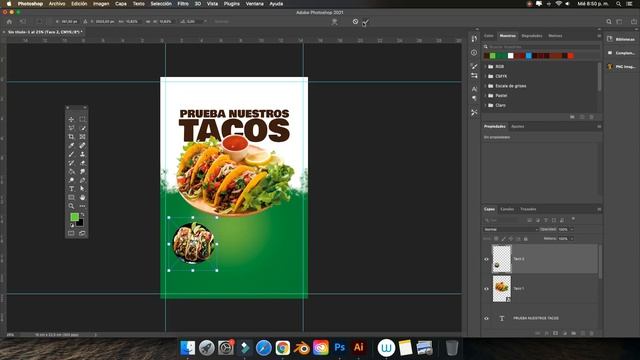This screenshot has height=360, width=640.
Task: Open the Layers panel options menu
Action: (x=599, y=209)
